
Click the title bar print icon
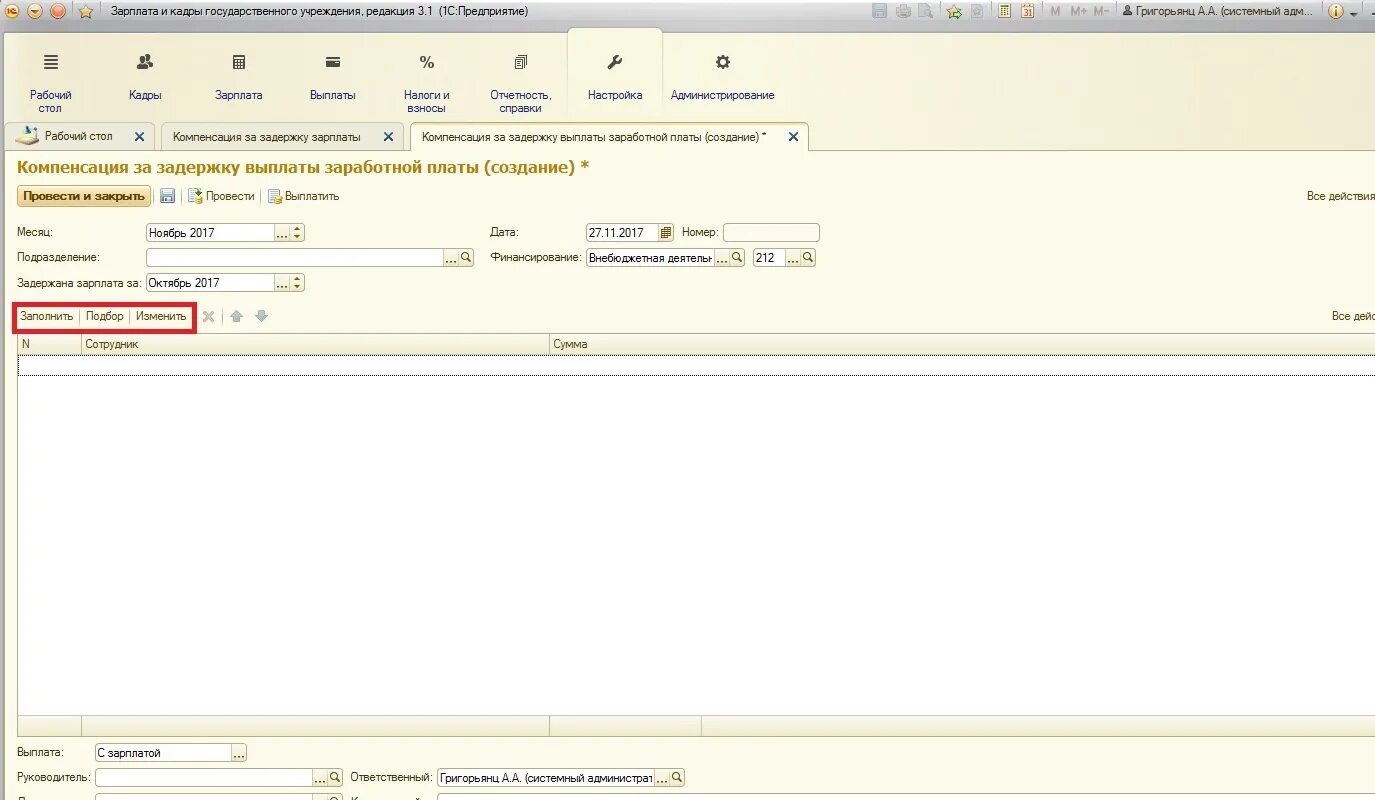coord(903,11)
